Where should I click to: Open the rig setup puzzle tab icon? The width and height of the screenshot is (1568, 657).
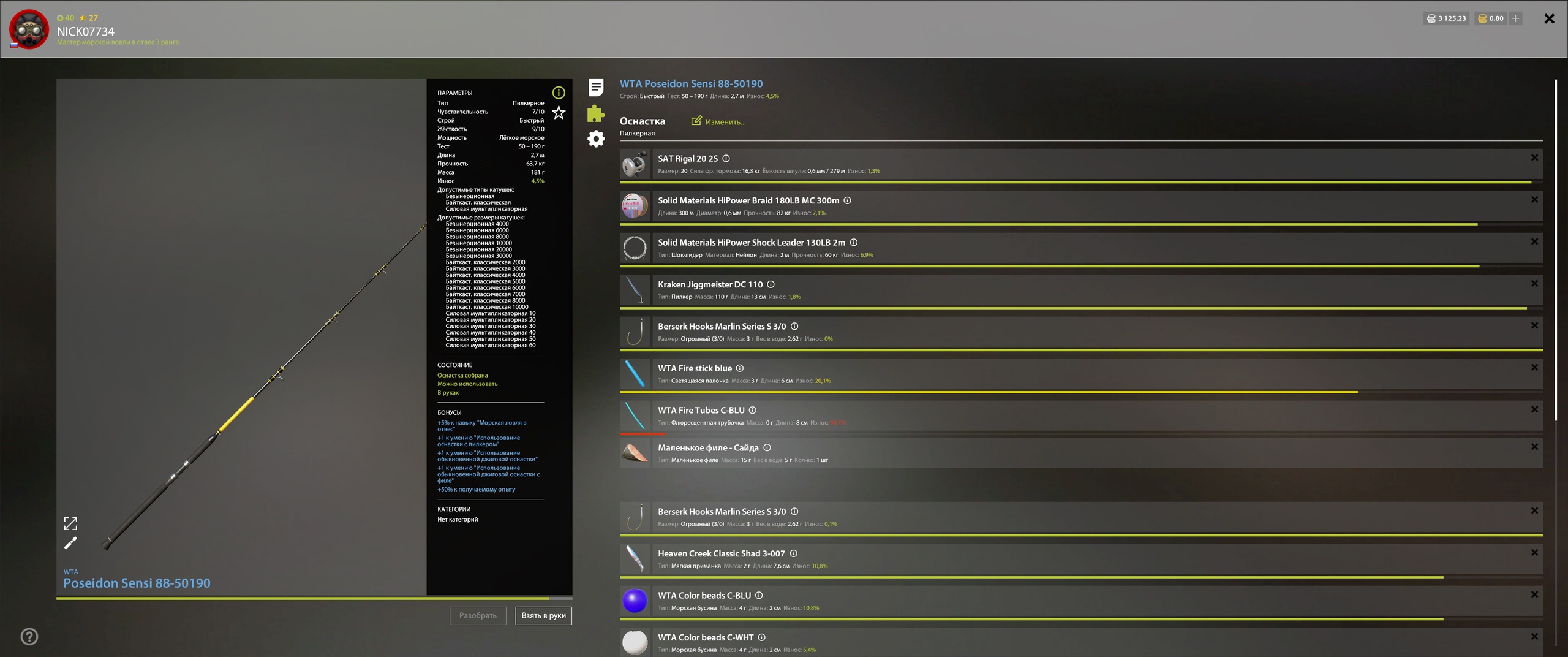tap(595, 113)
